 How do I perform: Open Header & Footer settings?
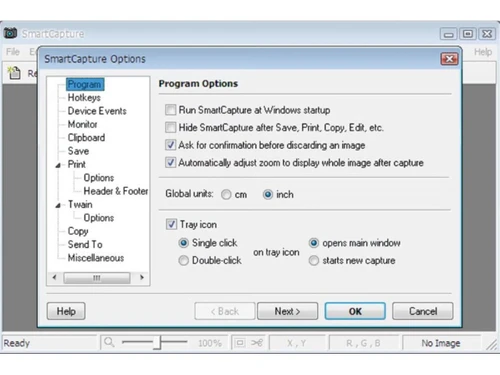116,191
